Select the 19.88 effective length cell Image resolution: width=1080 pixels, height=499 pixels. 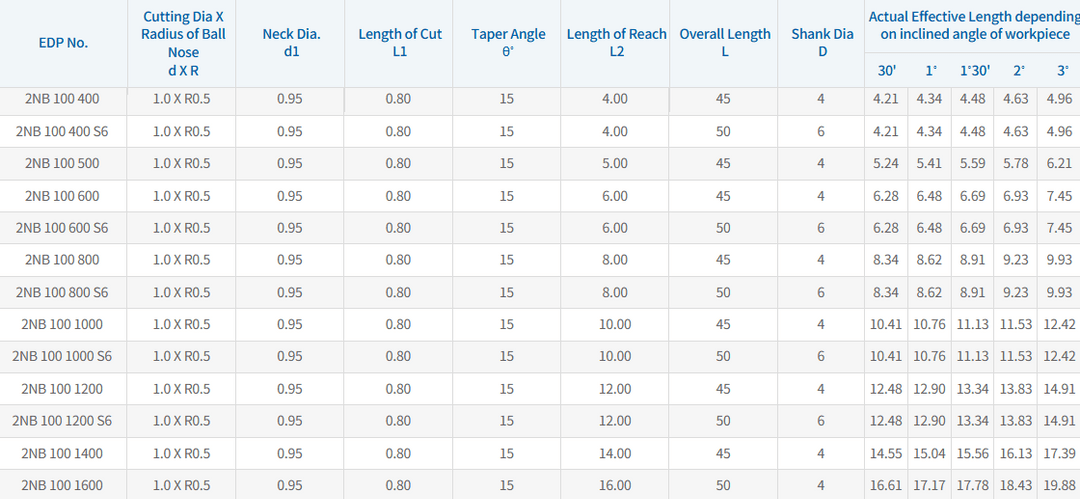(1059, 485)
